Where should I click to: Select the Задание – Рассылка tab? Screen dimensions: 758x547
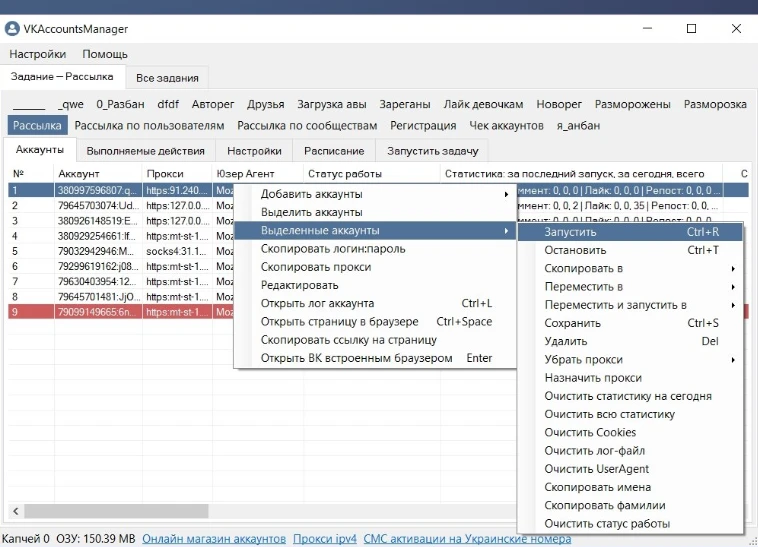click(x=62, y=76)
